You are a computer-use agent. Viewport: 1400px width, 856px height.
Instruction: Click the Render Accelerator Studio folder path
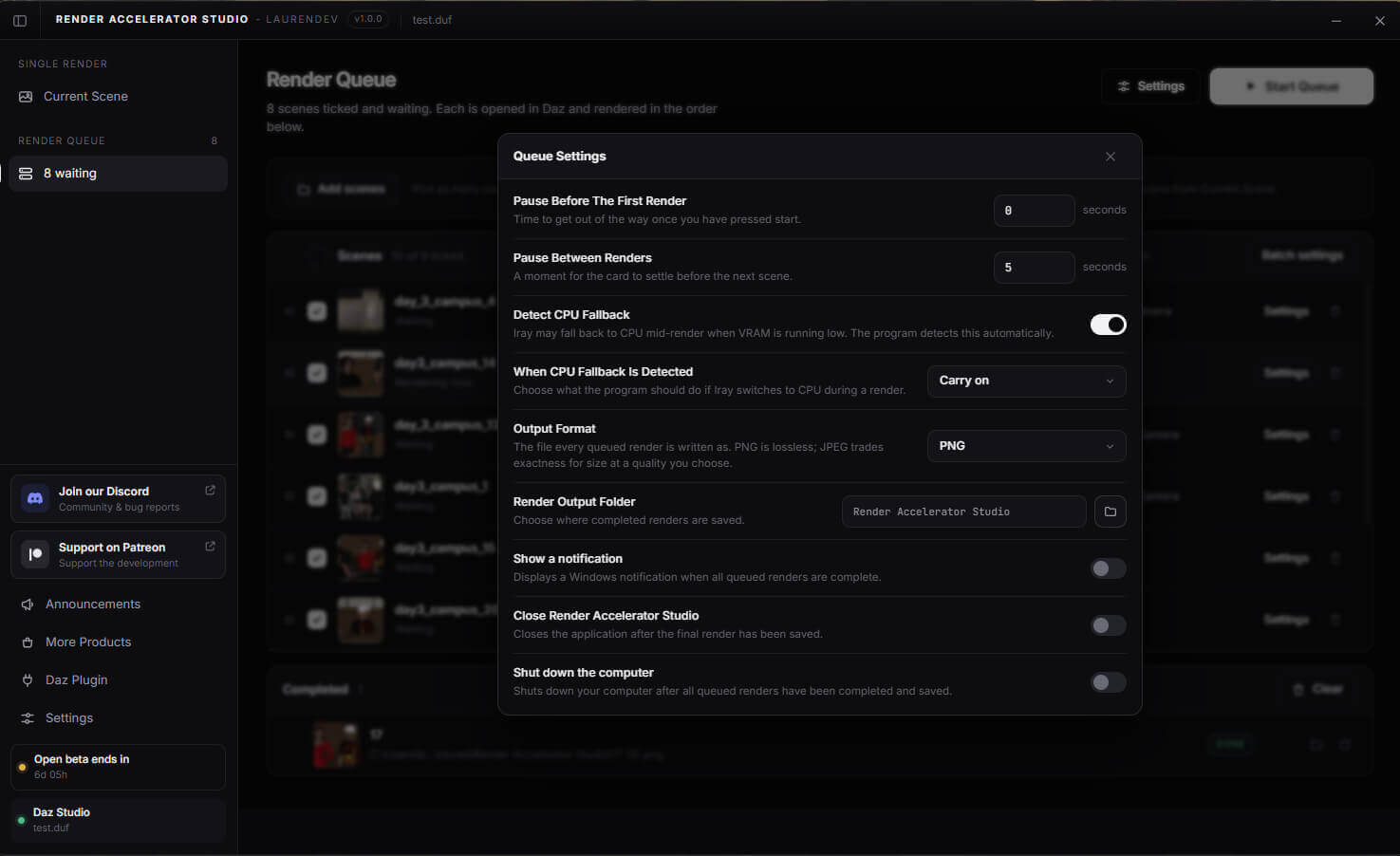963,512
